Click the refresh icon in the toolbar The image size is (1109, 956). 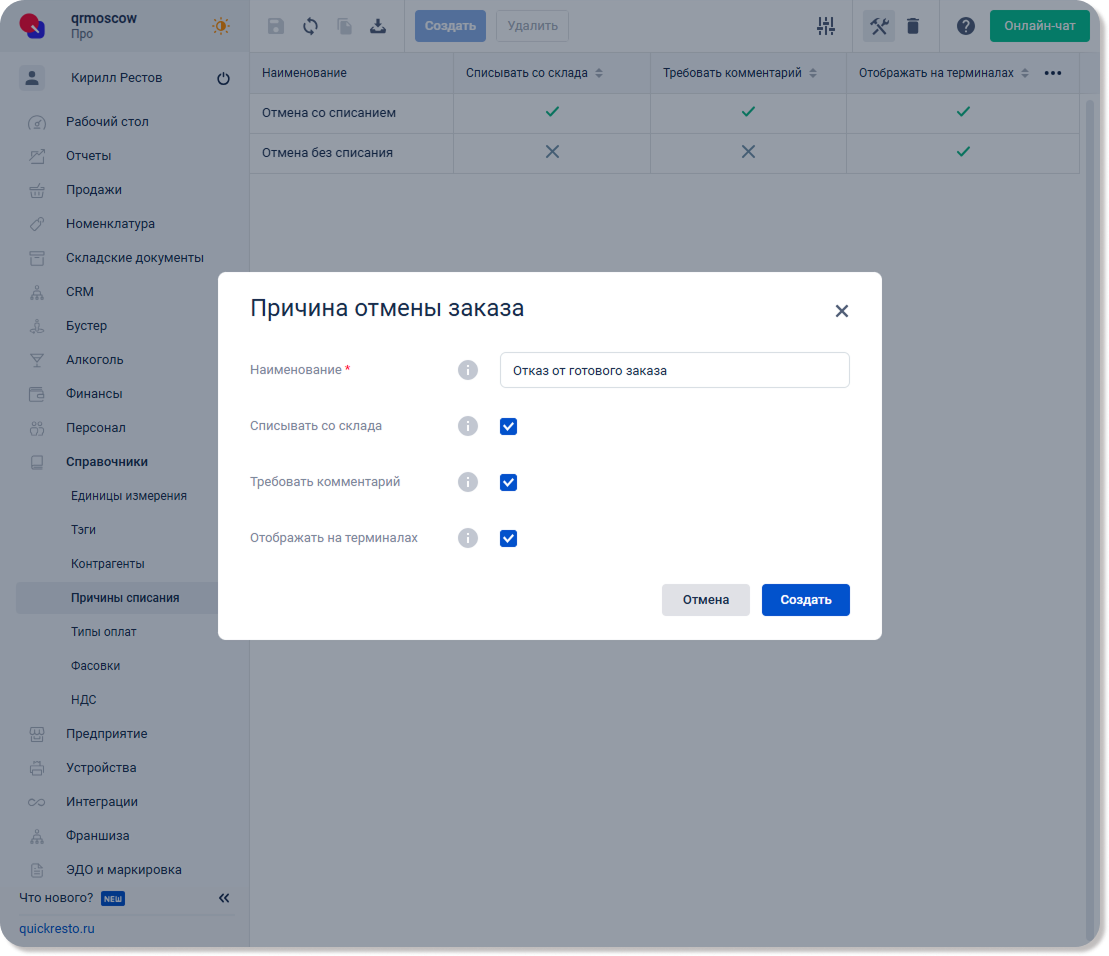click(x=310, y=26)
